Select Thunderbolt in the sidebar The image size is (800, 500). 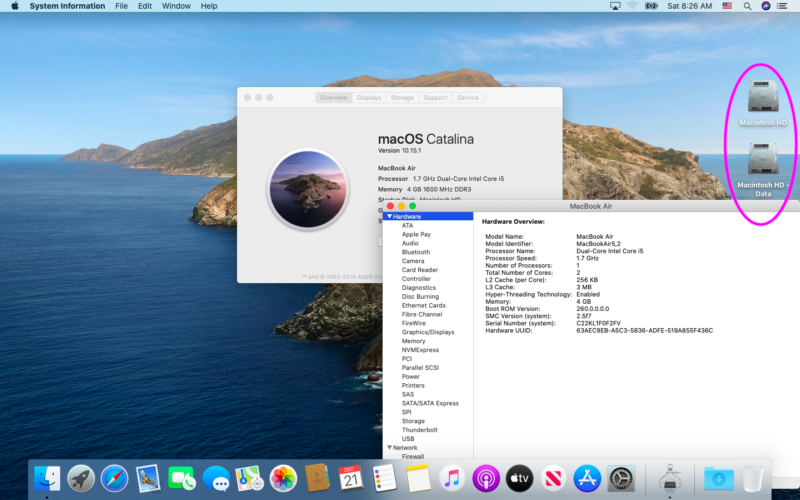[420, 430]
